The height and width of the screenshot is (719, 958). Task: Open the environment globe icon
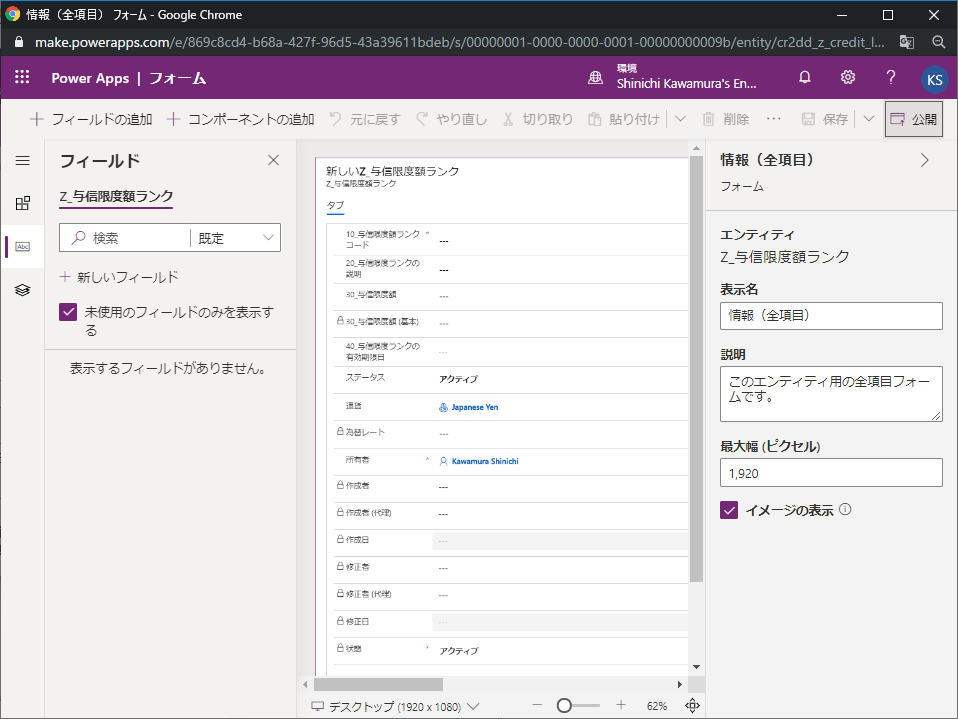[595, 78]
